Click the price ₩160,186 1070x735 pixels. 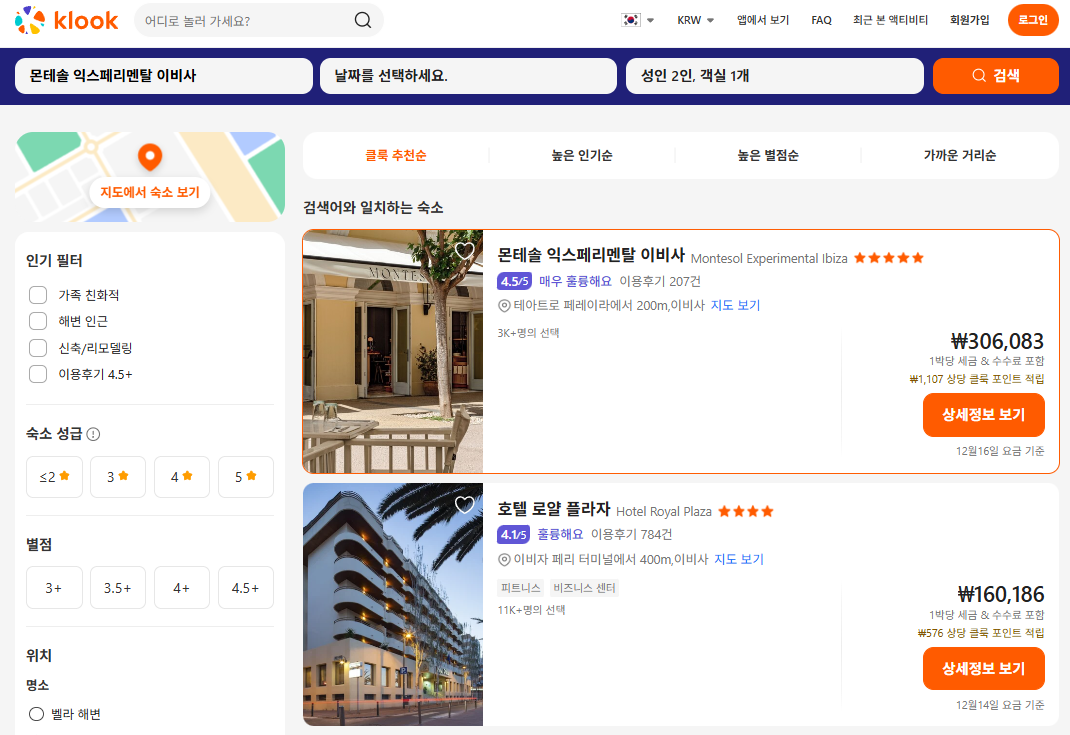(x=1000, y=594)
